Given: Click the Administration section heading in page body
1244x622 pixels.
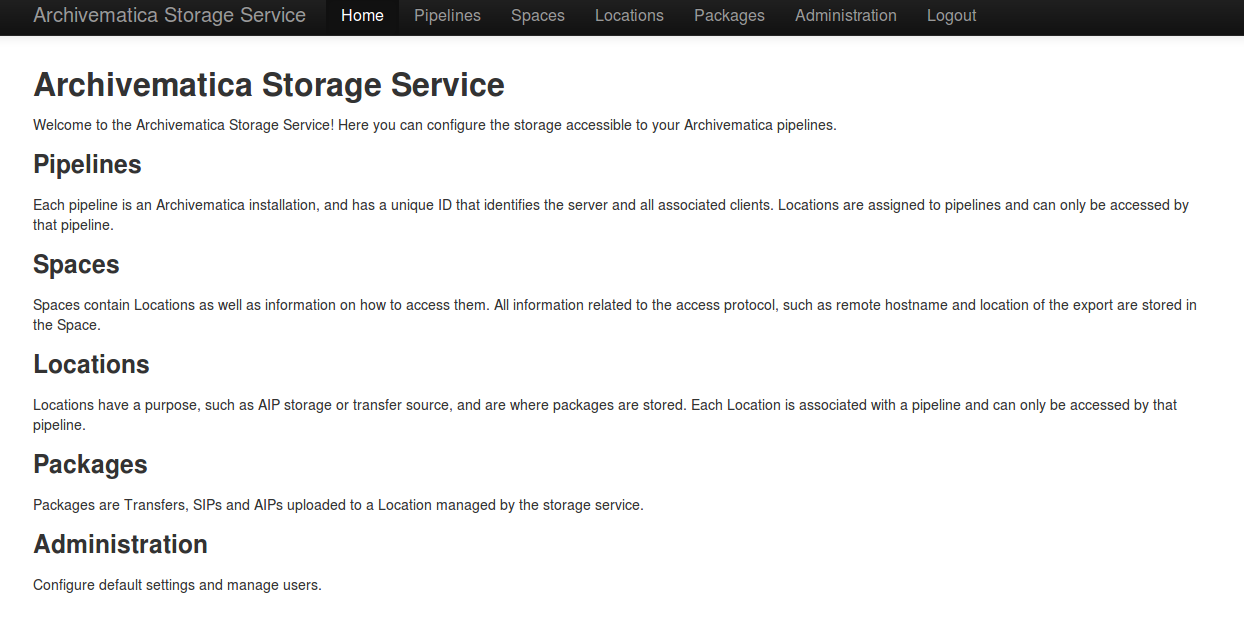Looking at the screenshot, I should [x=120, y=545].
